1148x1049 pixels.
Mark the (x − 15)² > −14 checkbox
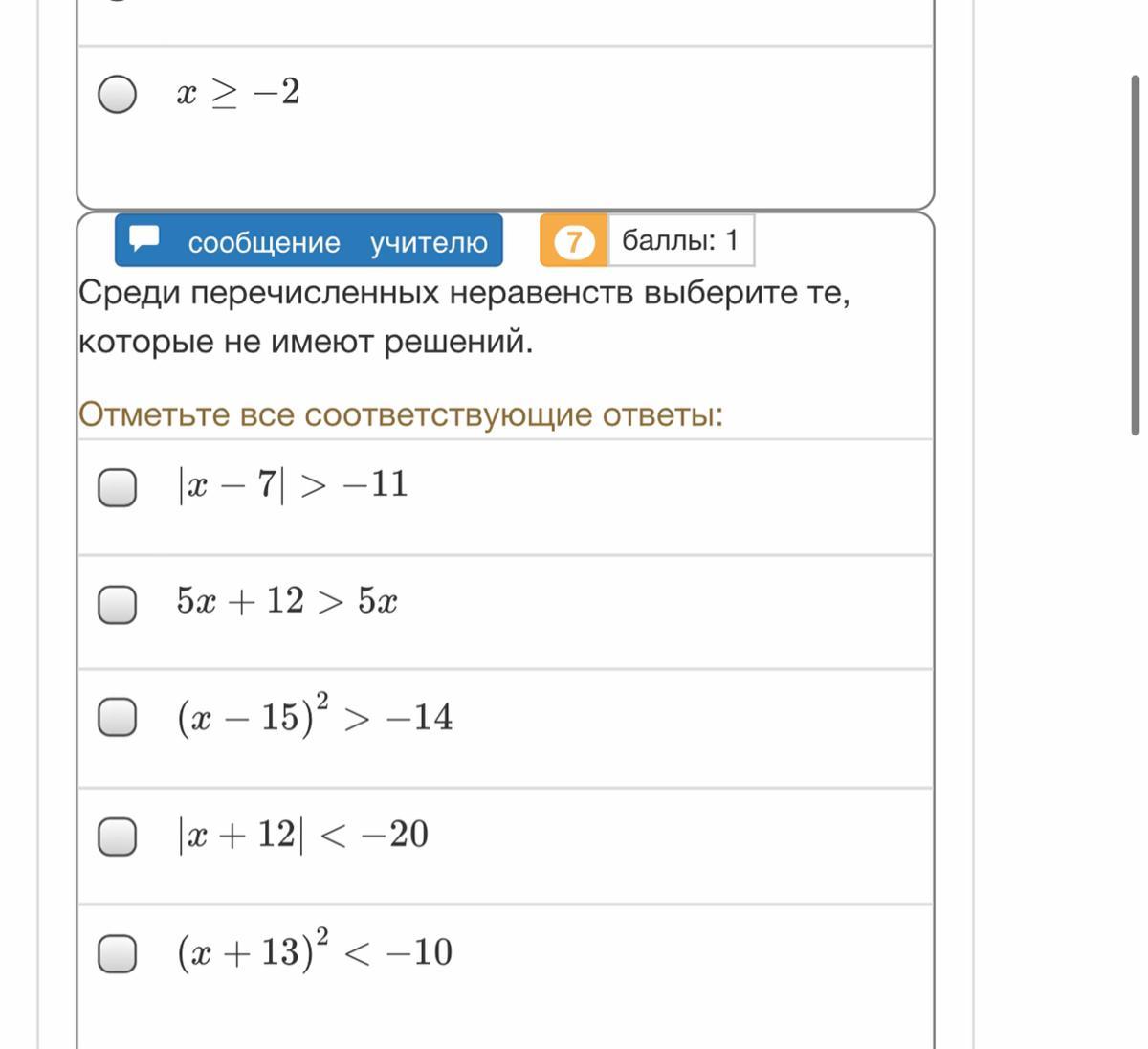coord(118,718)
